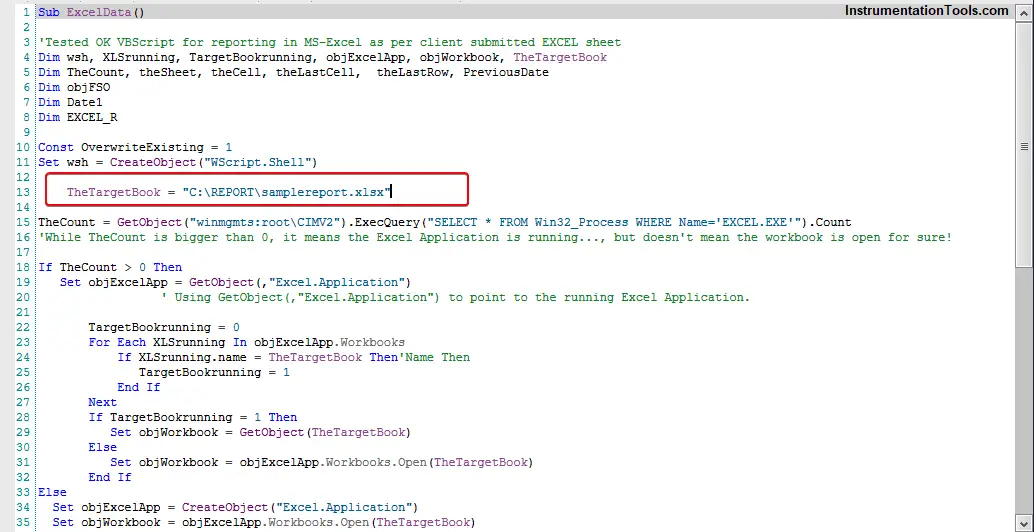Viewport: 1034px width, 532px height.
Task: Click 'Const OverwriteExisting = 1' line
Action: 135,147
